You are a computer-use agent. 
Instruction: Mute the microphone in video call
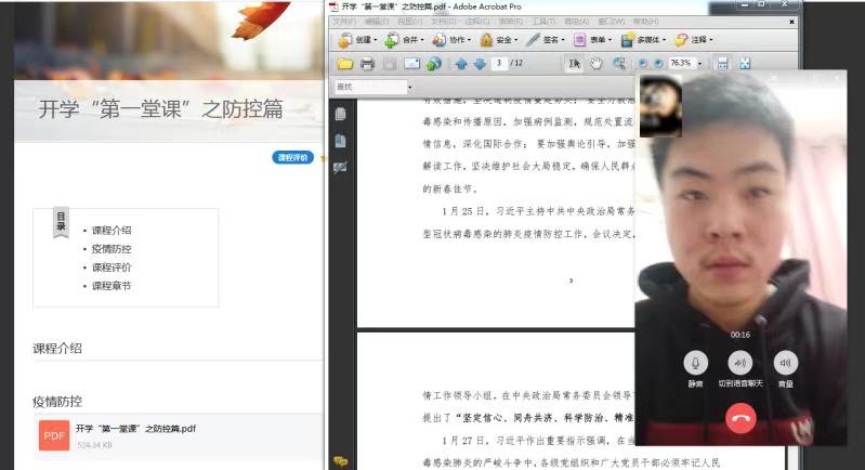pyautogui.click(x=695, y=362)
